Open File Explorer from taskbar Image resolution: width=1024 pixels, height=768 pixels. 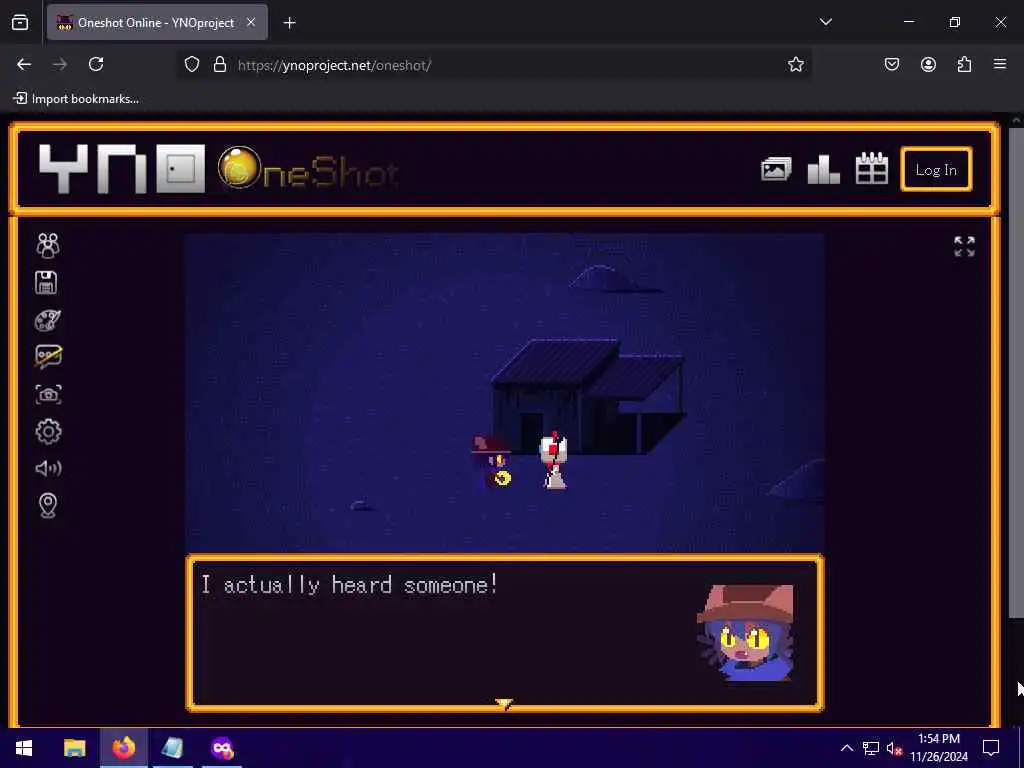(74, 748)
